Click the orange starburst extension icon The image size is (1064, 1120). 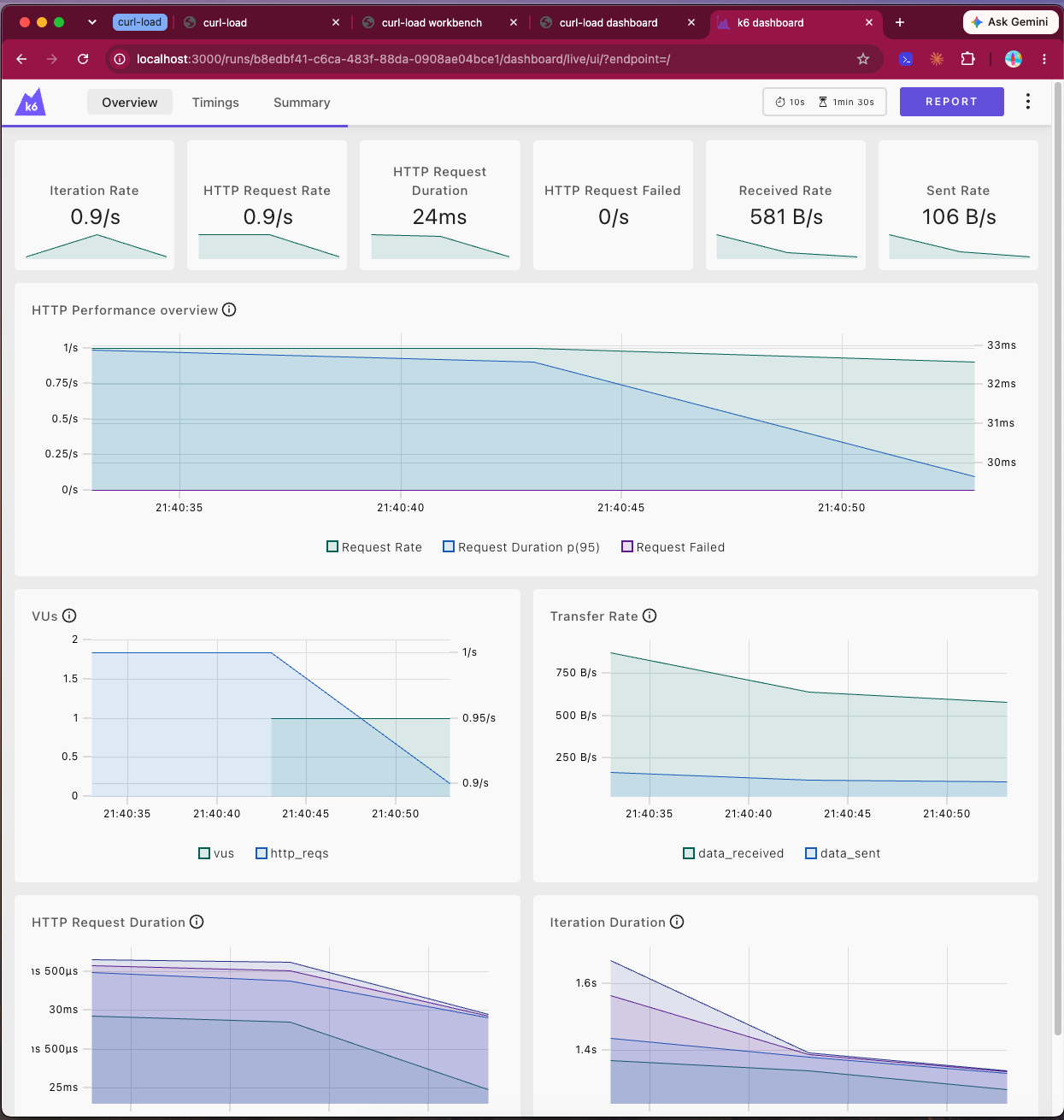tap(937, 59)
